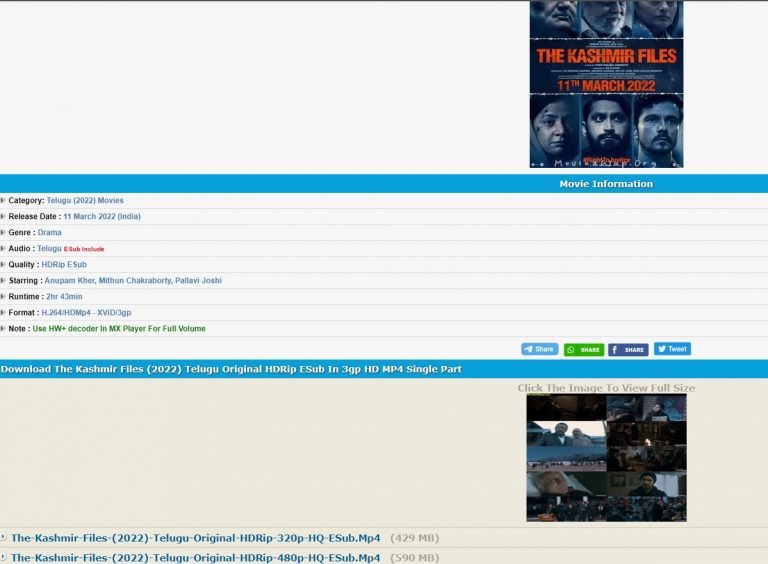Click the arrow bullet beside Runtime

[3, 297]
